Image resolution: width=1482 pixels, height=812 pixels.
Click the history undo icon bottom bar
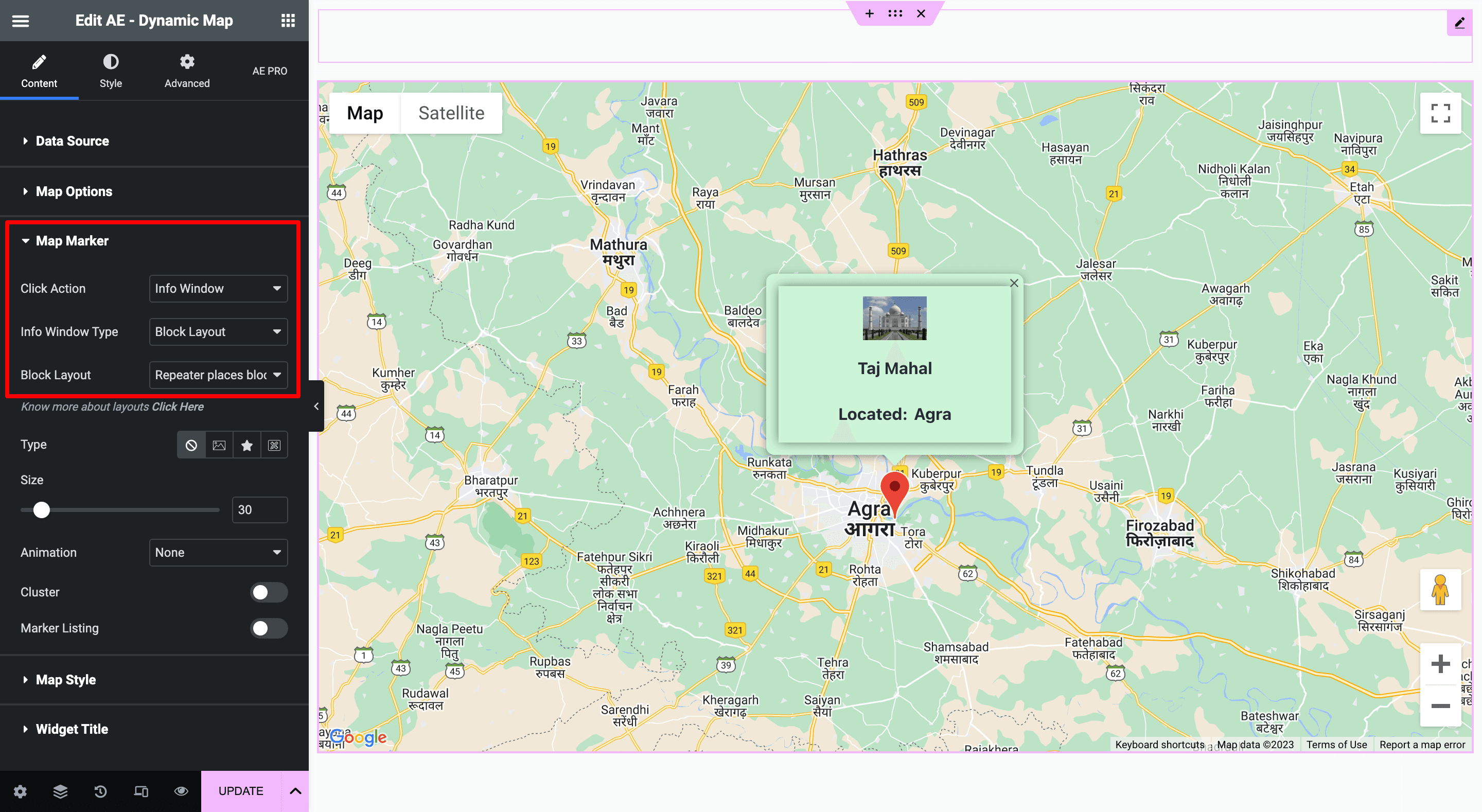click(100, 791)
